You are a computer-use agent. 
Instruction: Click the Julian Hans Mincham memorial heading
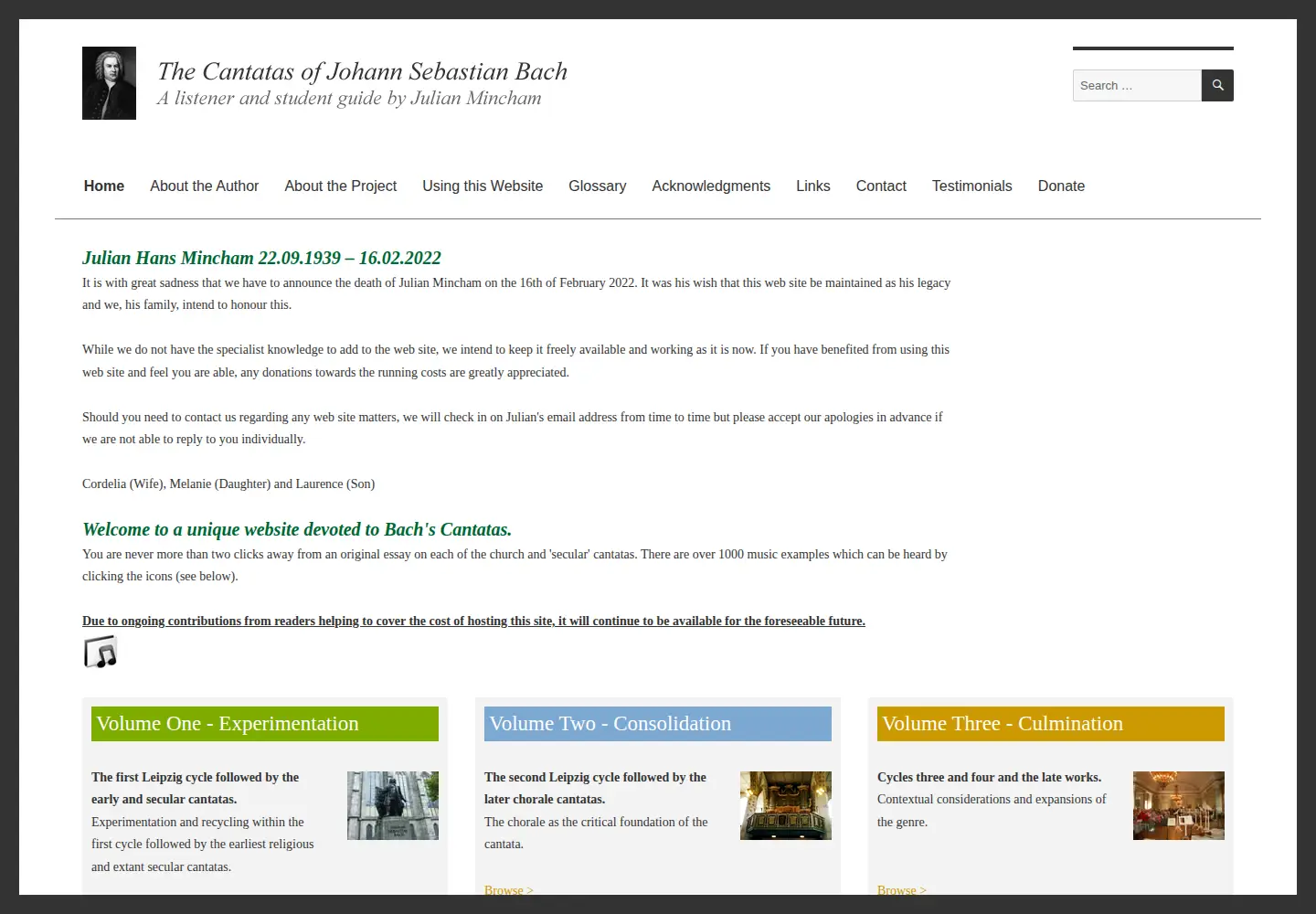[261, 258]
